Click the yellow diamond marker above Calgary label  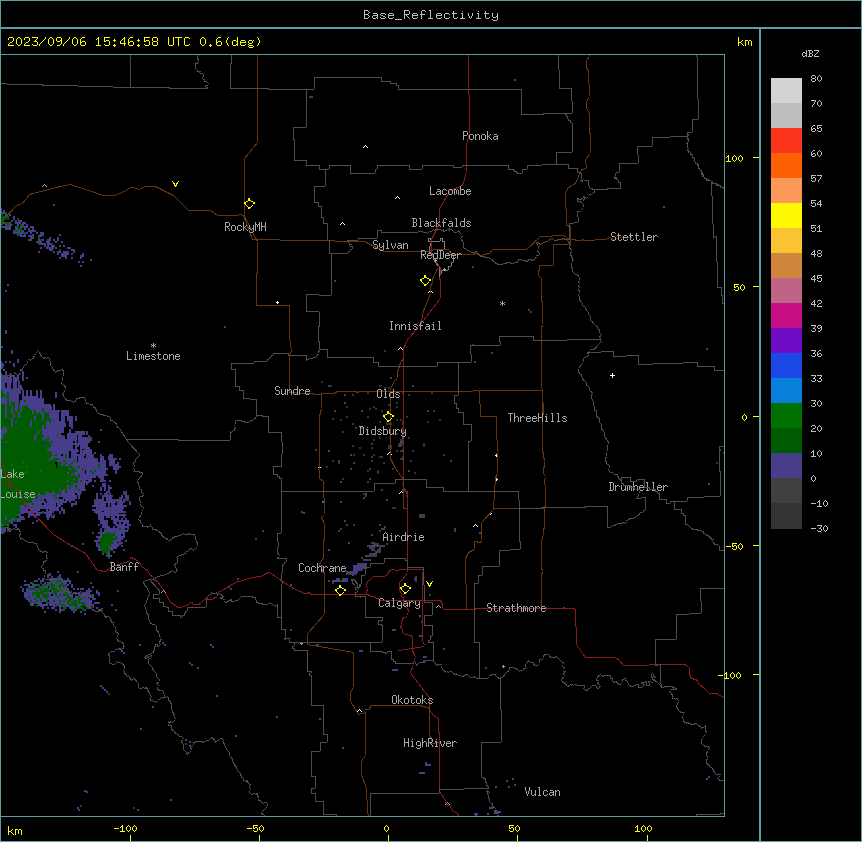click(x=405, y=589)
